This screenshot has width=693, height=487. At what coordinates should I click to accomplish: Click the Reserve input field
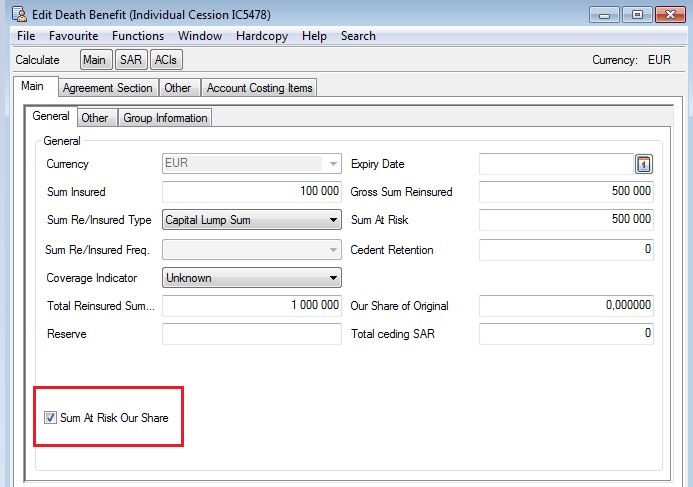pyautogui.click(x=251, y=334)
